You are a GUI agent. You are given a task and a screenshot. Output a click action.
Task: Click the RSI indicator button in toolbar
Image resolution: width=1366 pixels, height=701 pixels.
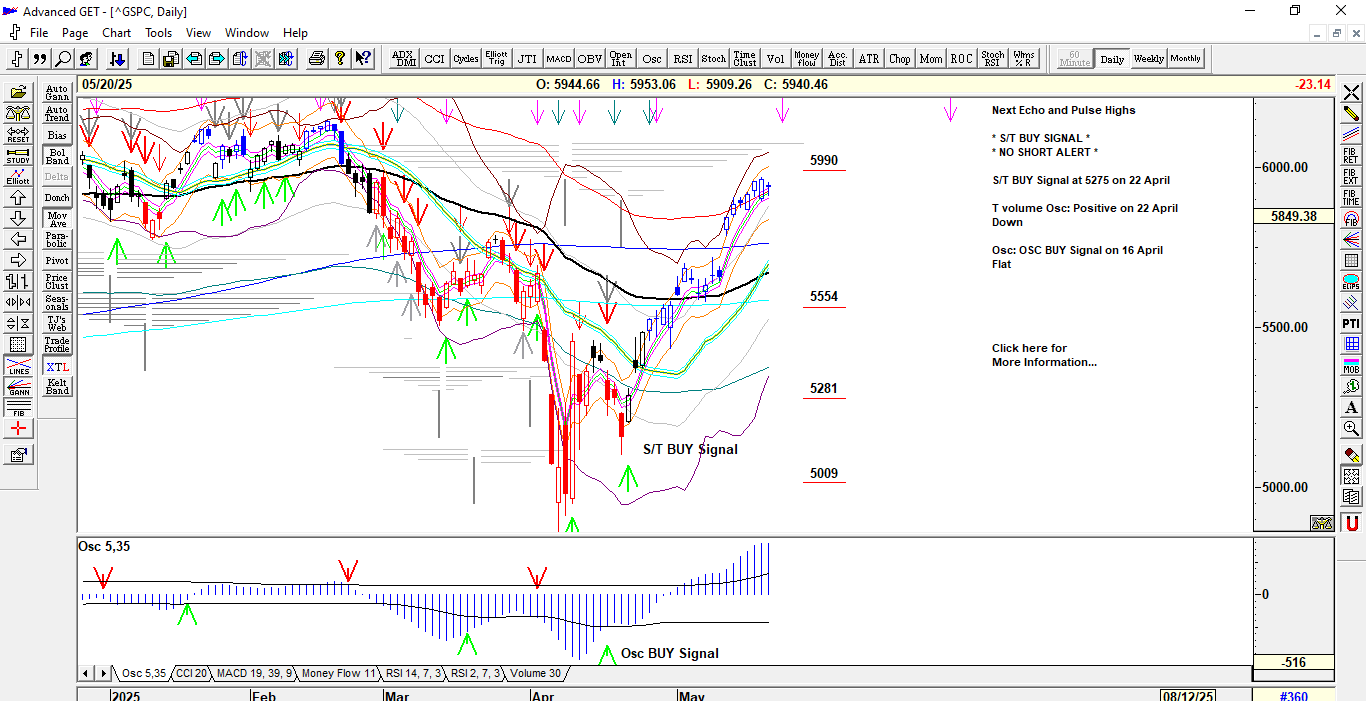tap(683, 59)
